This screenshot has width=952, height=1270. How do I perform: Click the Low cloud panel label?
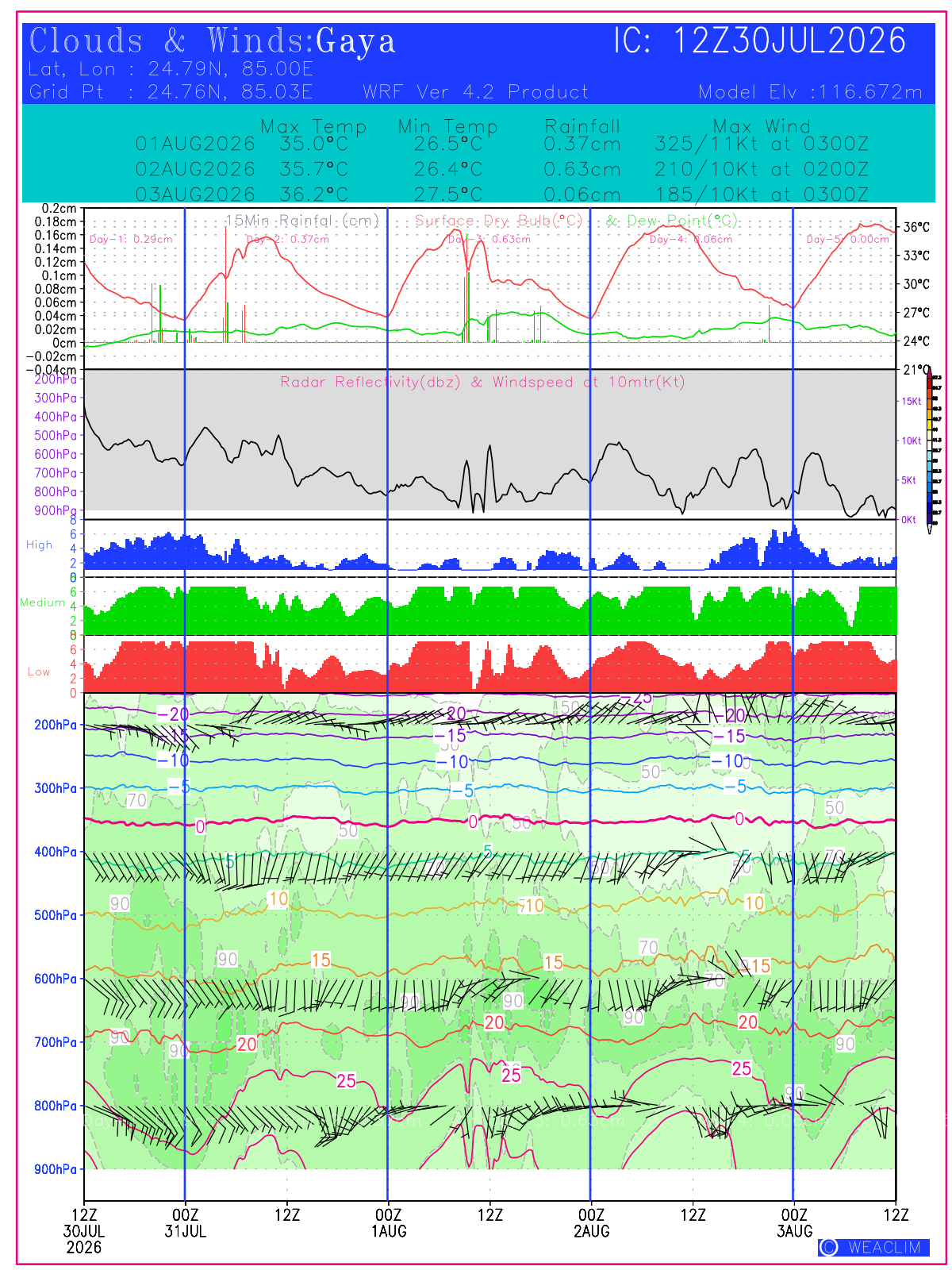click(39, 672)
